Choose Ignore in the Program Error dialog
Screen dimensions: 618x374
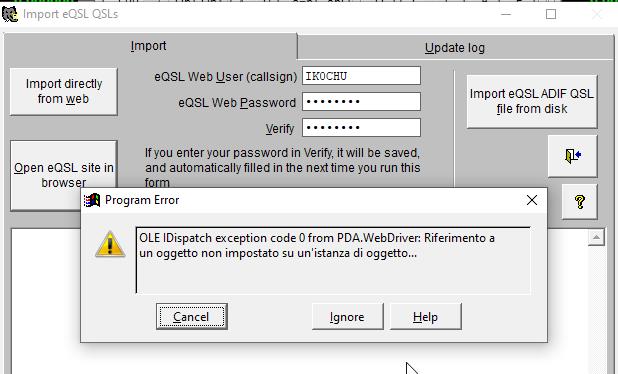pos(347,316)
